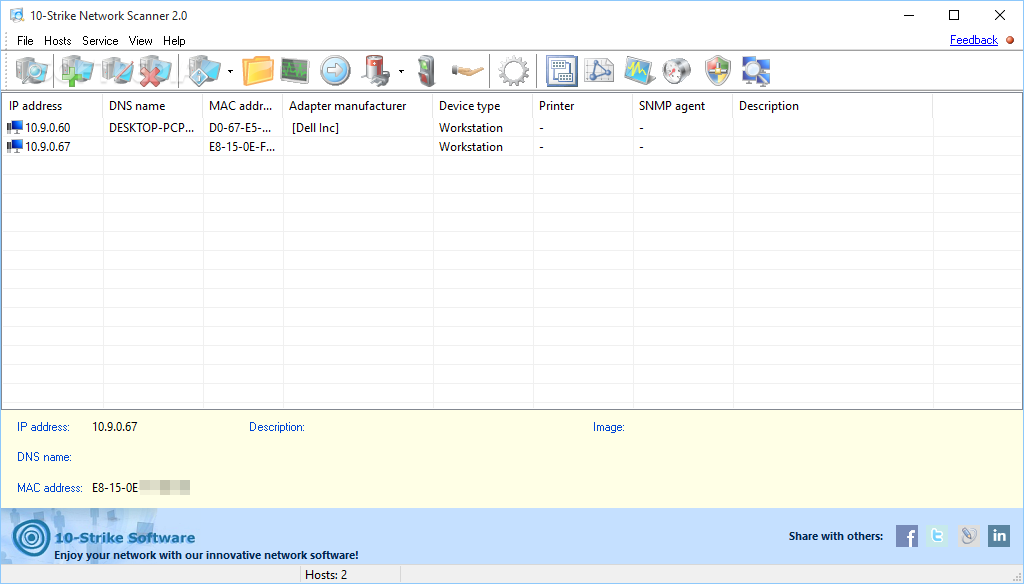Open the Hosts menu
This screenshot has height=584, width=1024.
pos(57,41)
